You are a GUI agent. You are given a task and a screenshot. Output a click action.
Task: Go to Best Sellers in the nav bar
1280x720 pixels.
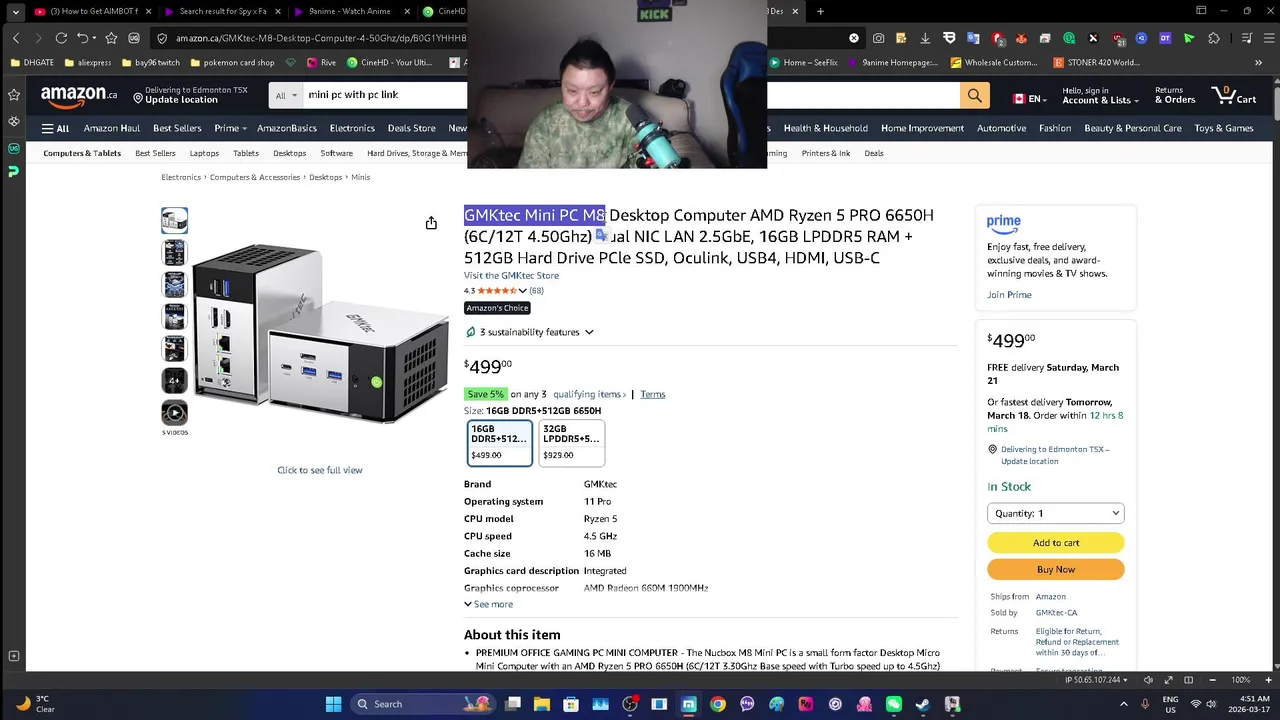point(177,128)
